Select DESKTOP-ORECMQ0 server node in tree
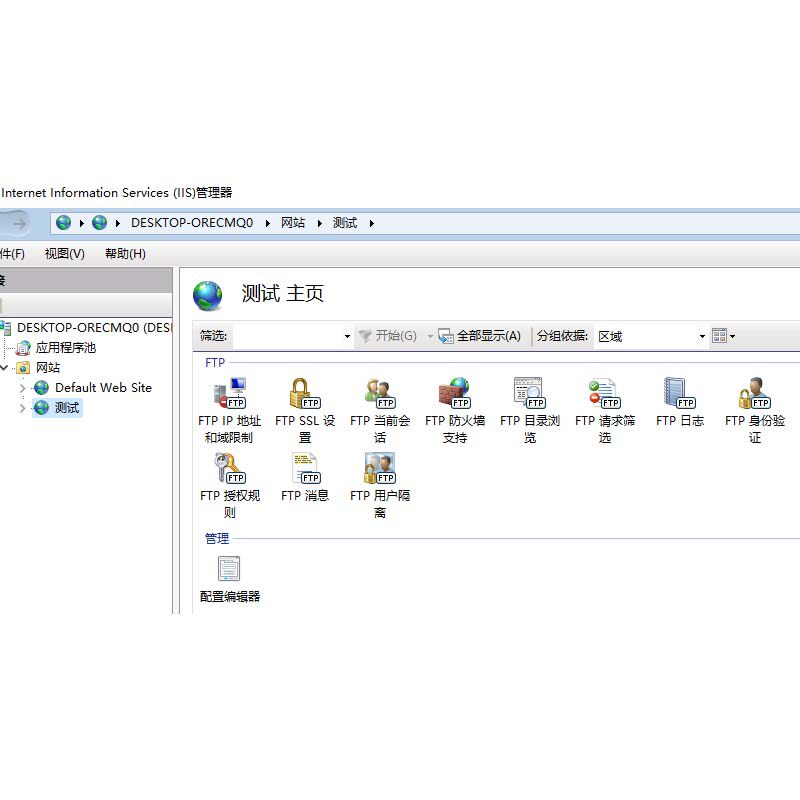This screenshot has height=800, width=800. tap(94, 328)
